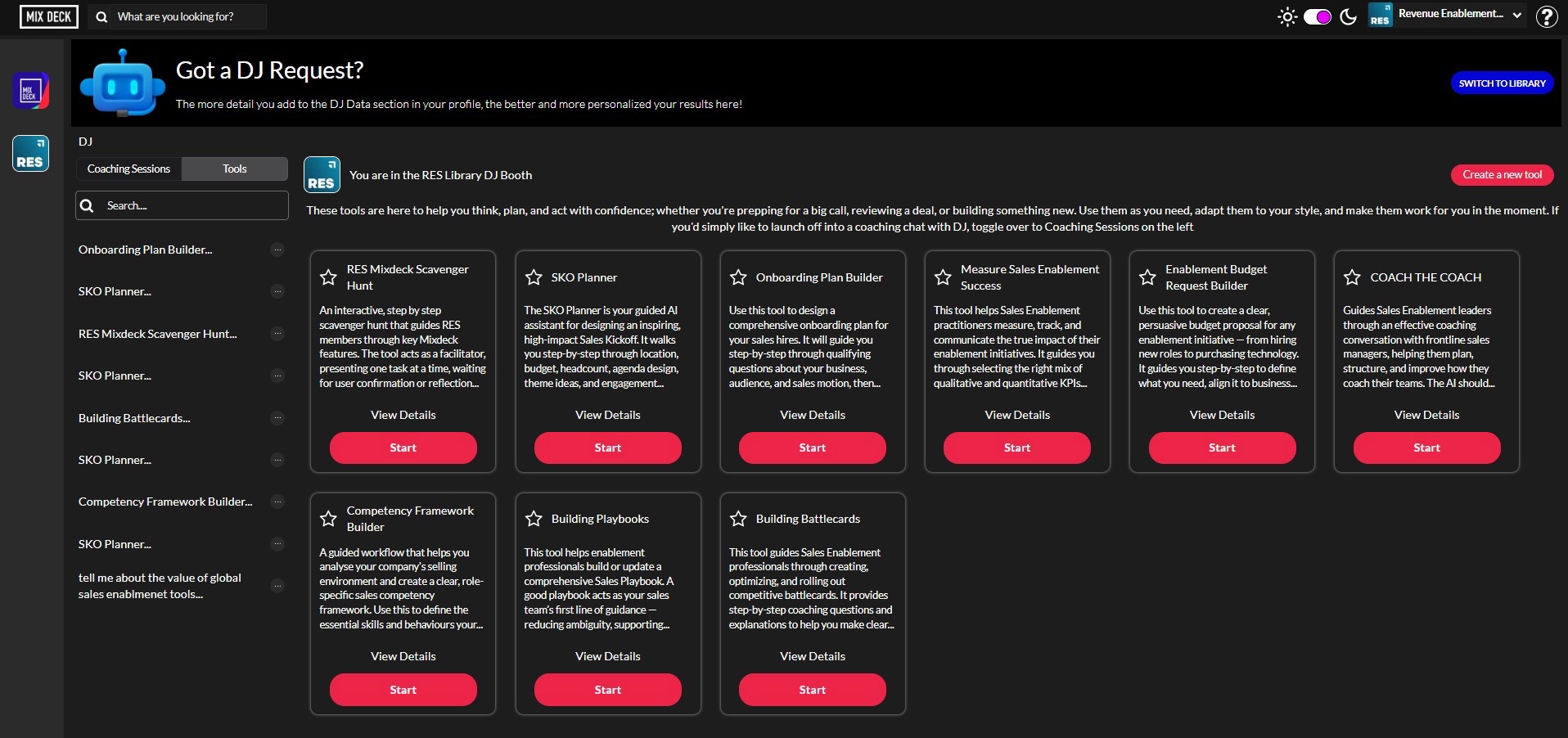Click the sun light-mode icon
Image resolution: width=1568 pixels, height=738 pixels.
[1287, 16]
